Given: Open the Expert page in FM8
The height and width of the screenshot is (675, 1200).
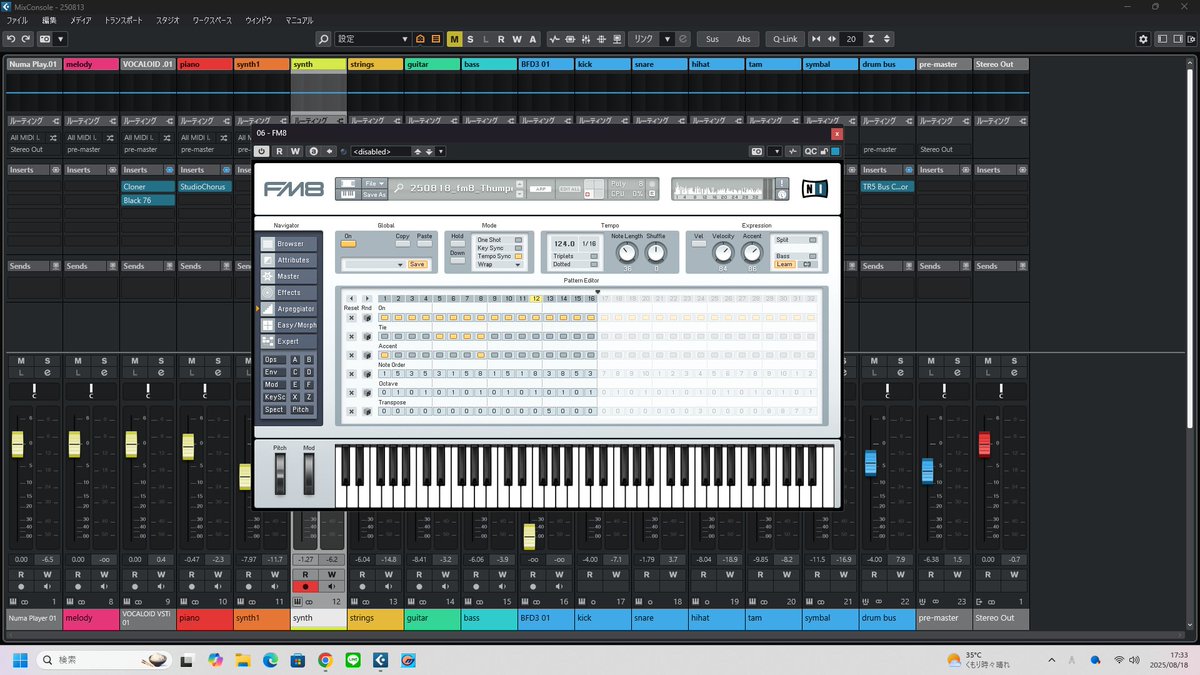Looking at the screenshot, I should click(290, 340).
